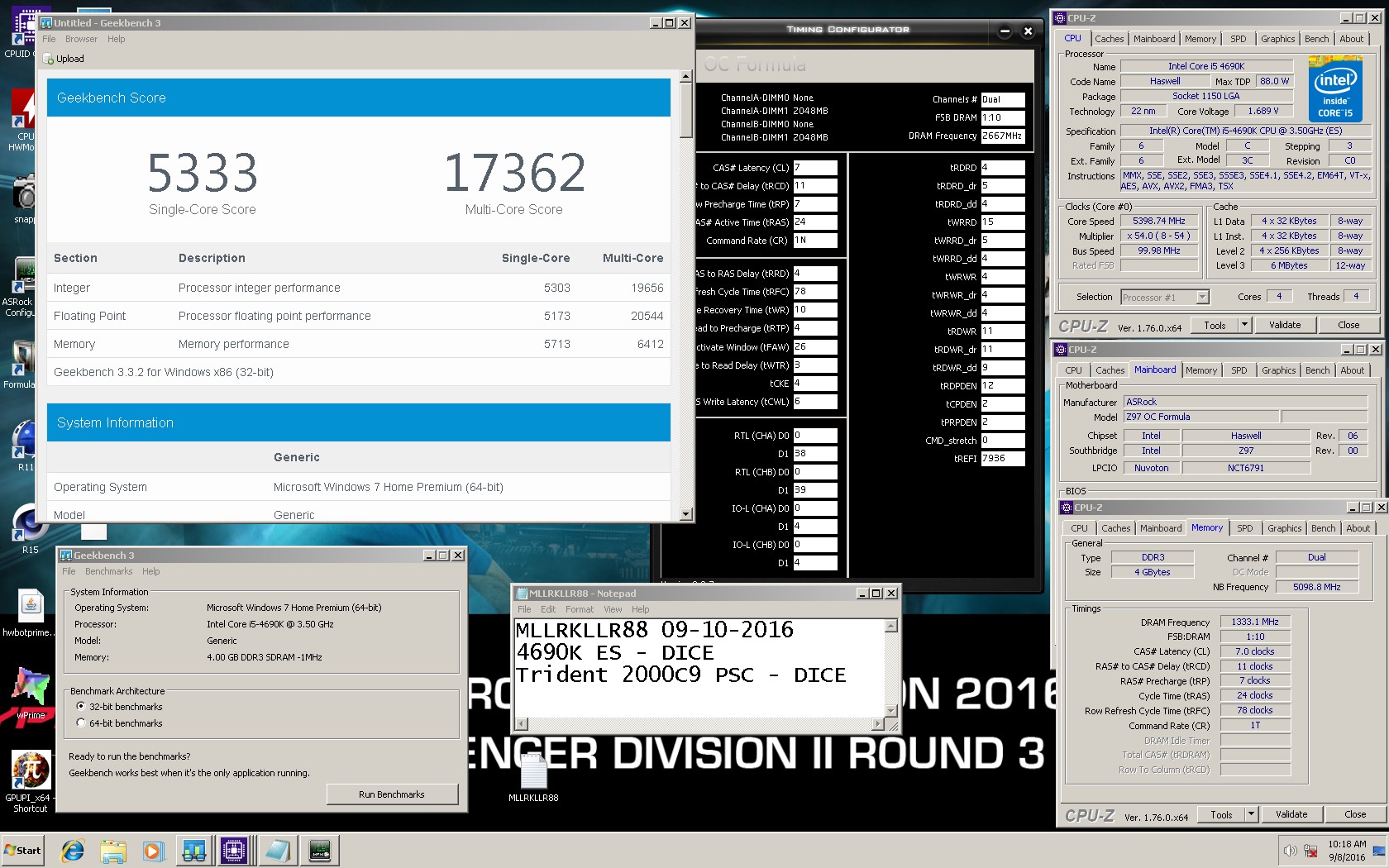Open GPUPI_x64 shortcut on desktop
The width and height of the screenshot is (1389, 868).
coord(31,782)
